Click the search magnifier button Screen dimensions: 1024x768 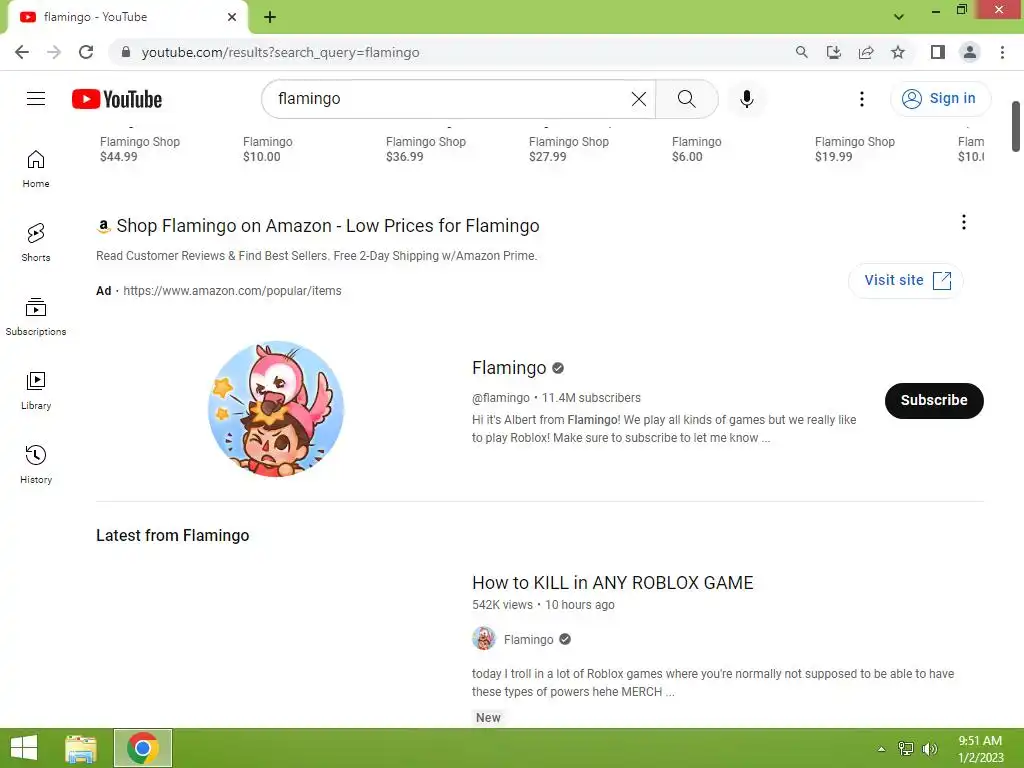click(x=686, y=99)
